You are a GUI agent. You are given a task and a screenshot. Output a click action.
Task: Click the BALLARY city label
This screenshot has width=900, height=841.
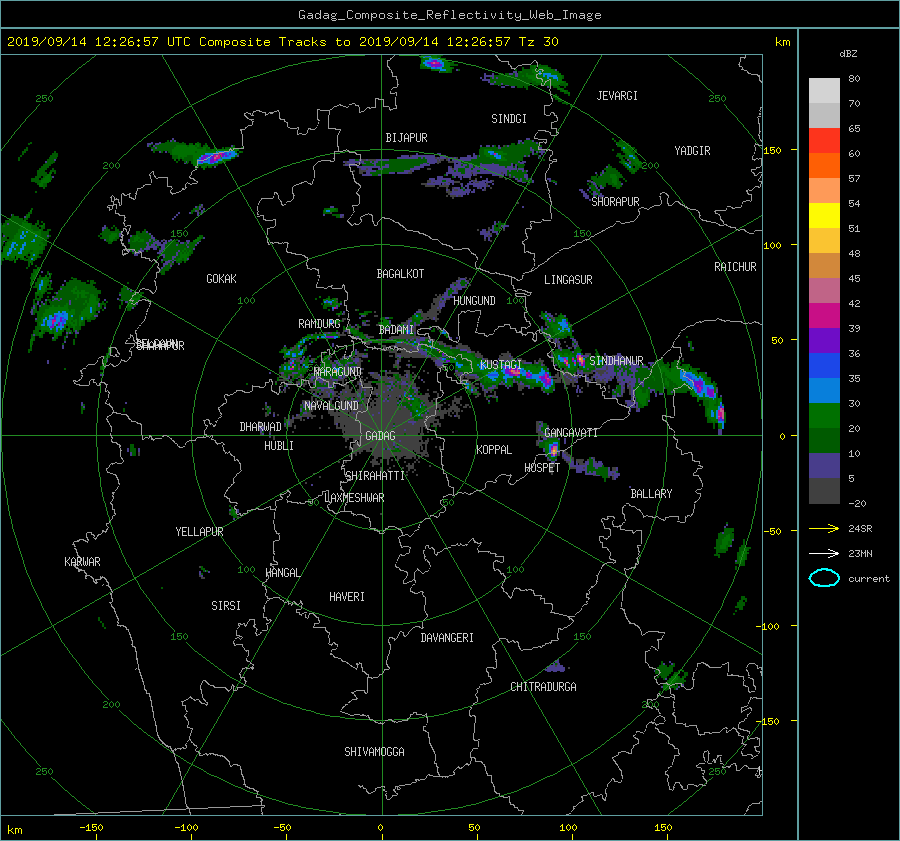click(651, 494)
